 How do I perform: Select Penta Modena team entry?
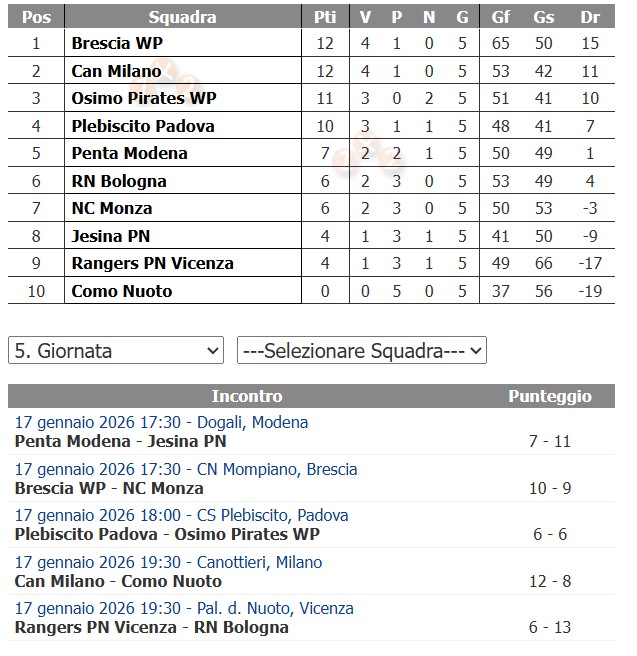129,153
